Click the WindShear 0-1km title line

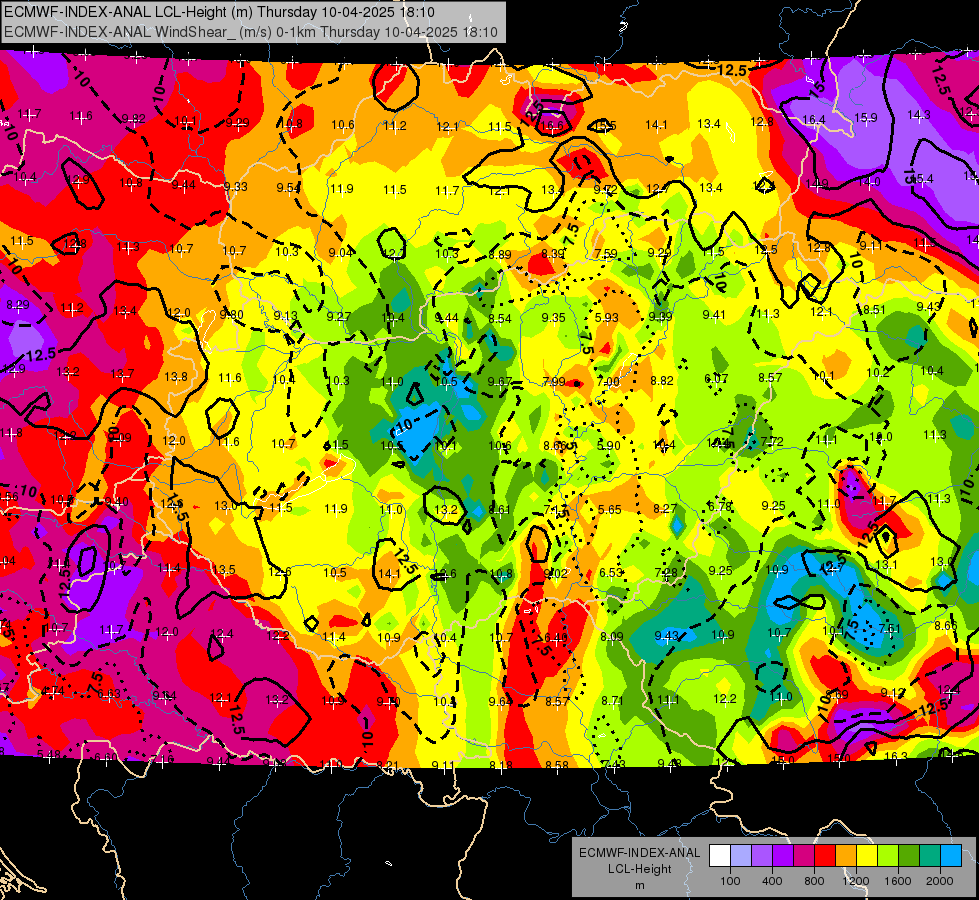251,32
